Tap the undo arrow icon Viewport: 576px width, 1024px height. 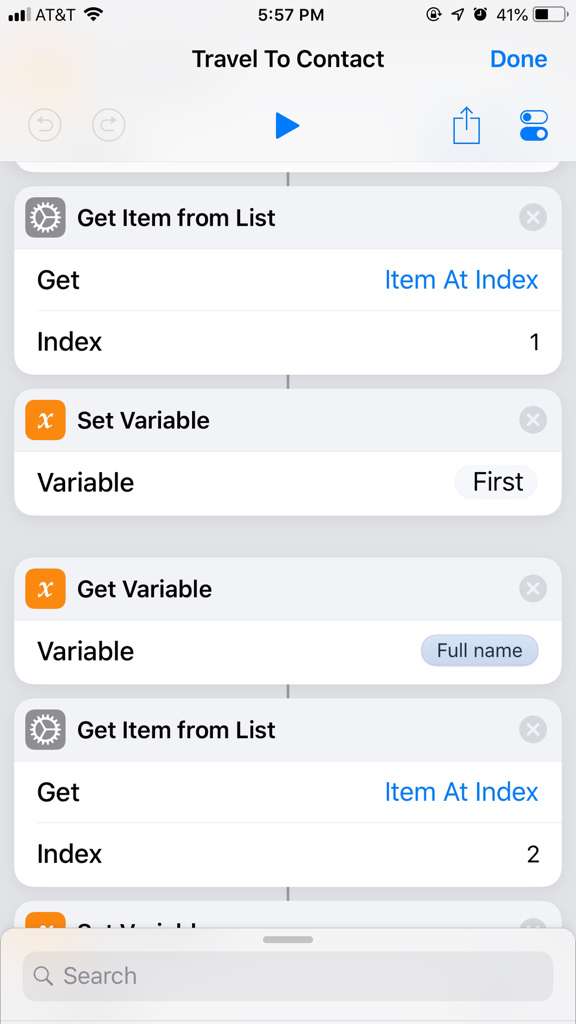coord(45,125)
